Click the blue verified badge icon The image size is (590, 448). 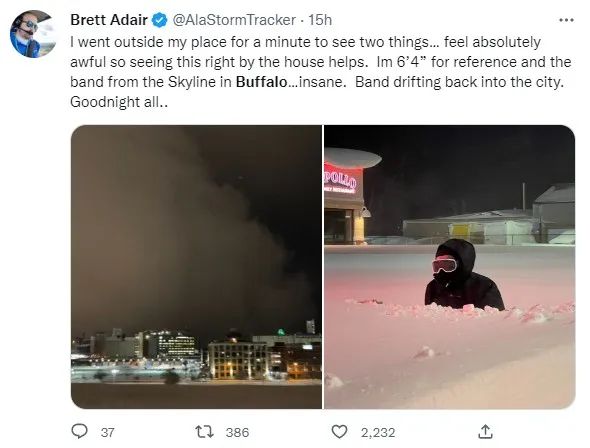(x=159, y=20)
